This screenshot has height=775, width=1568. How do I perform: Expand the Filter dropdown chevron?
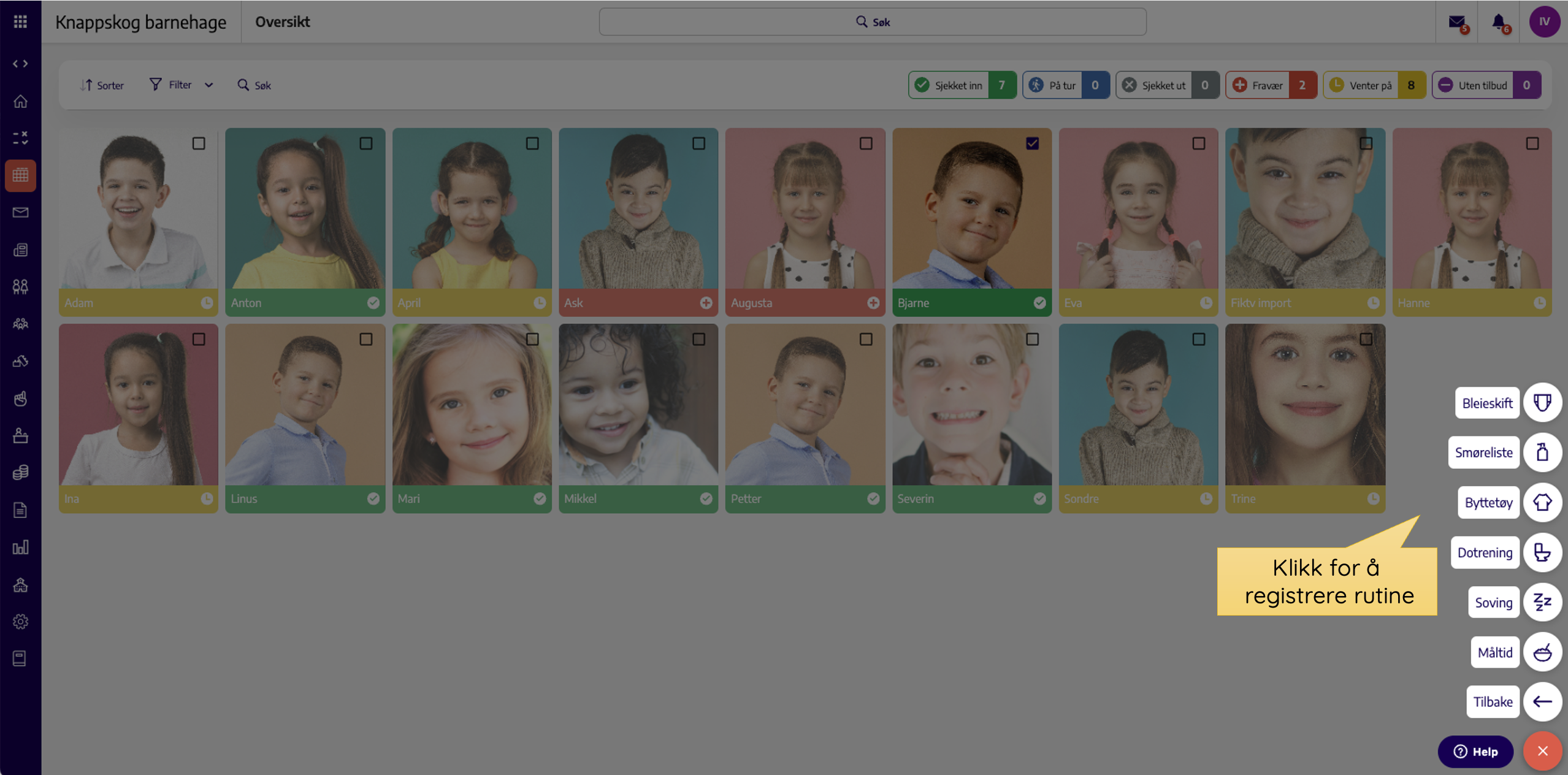209,85
